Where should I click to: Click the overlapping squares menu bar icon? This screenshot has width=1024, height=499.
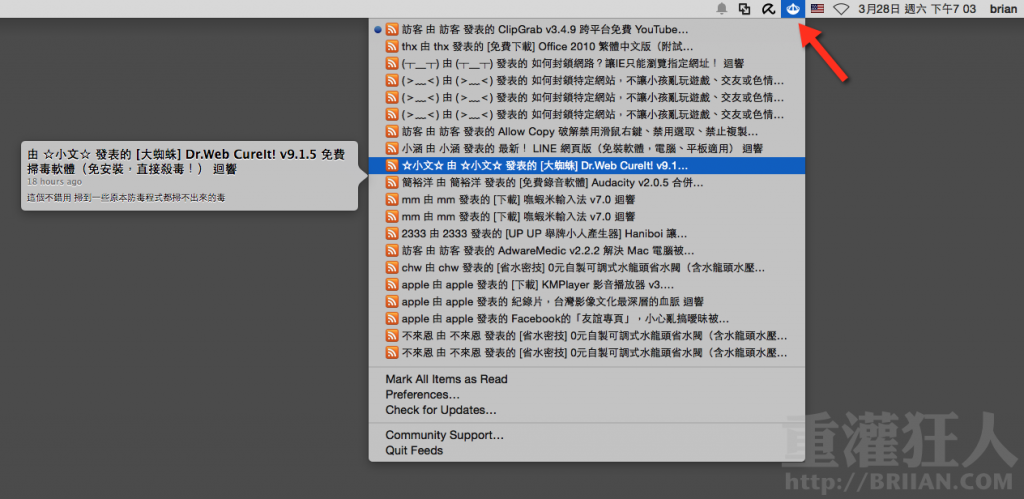pyautogui.click(x=744, y=8)
